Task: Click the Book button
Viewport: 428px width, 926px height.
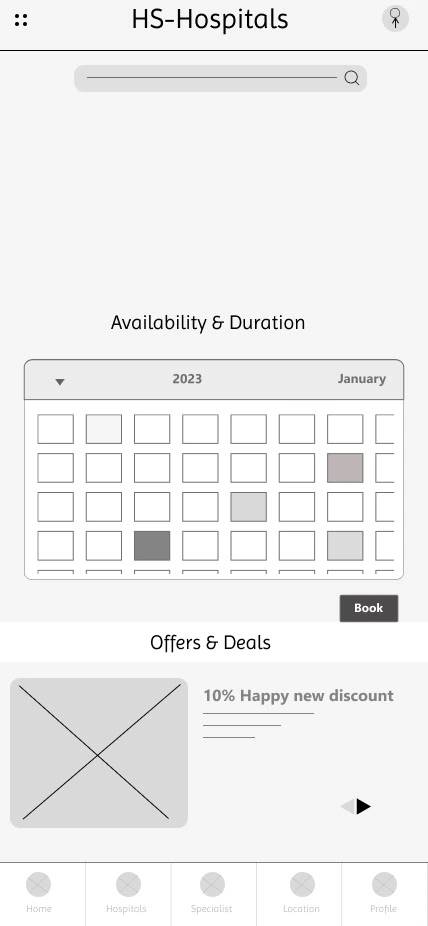Action: tap(369, 608)
